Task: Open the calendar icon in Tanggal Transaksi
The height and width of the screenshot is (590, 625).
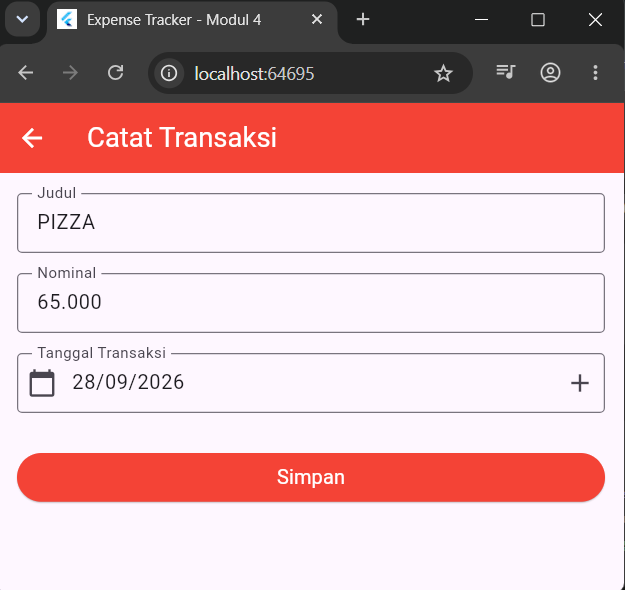Action: (x=42, y=383)
